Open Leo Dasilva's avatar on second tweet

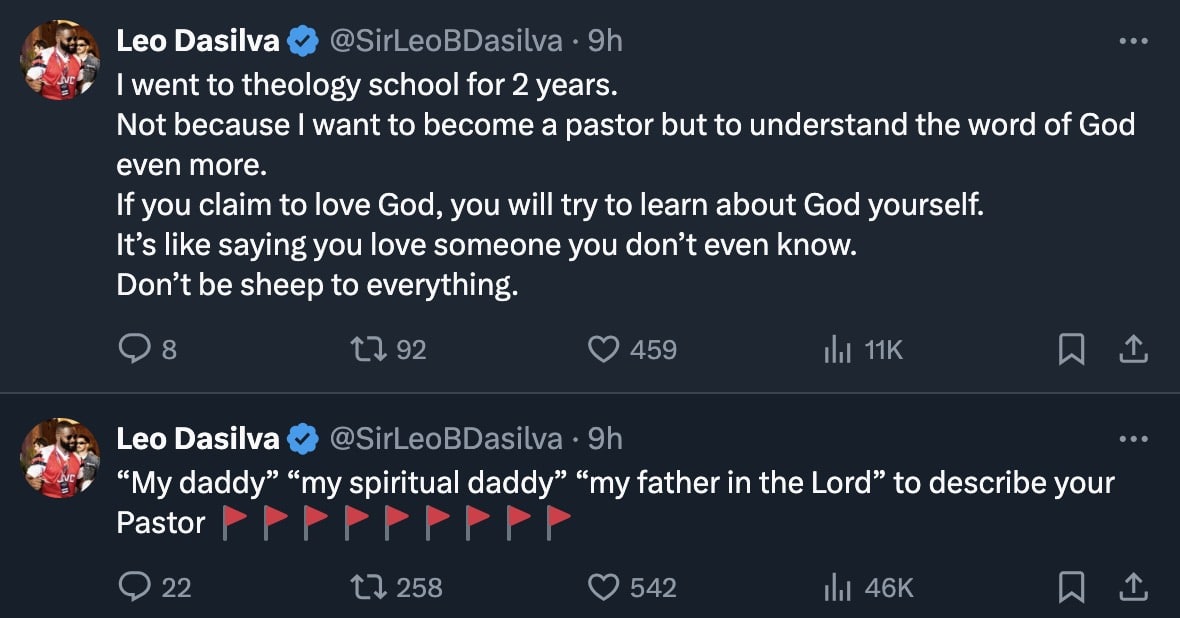[x=60, y=458]
